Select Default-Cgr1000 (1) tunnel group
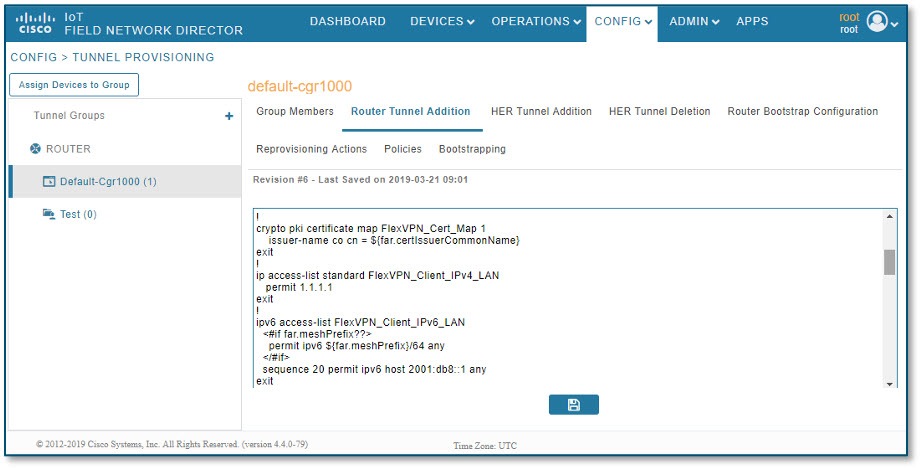This screenshot has height=468, width=920. tap(125, 182)
